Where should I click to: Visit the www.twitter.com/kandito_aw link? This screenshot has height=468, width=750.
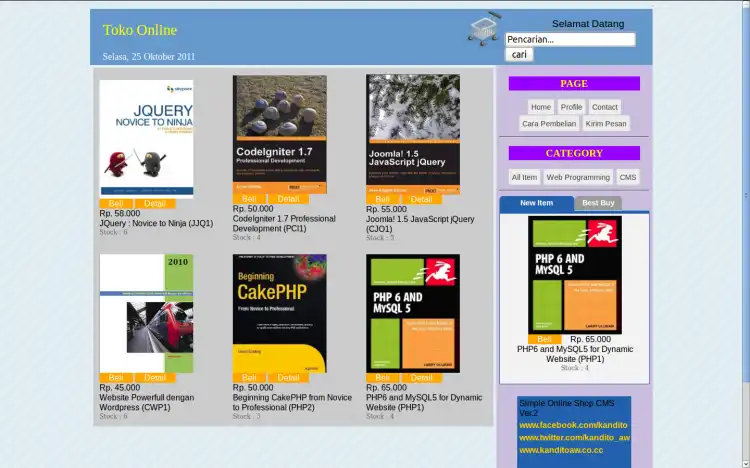(574, 437)
